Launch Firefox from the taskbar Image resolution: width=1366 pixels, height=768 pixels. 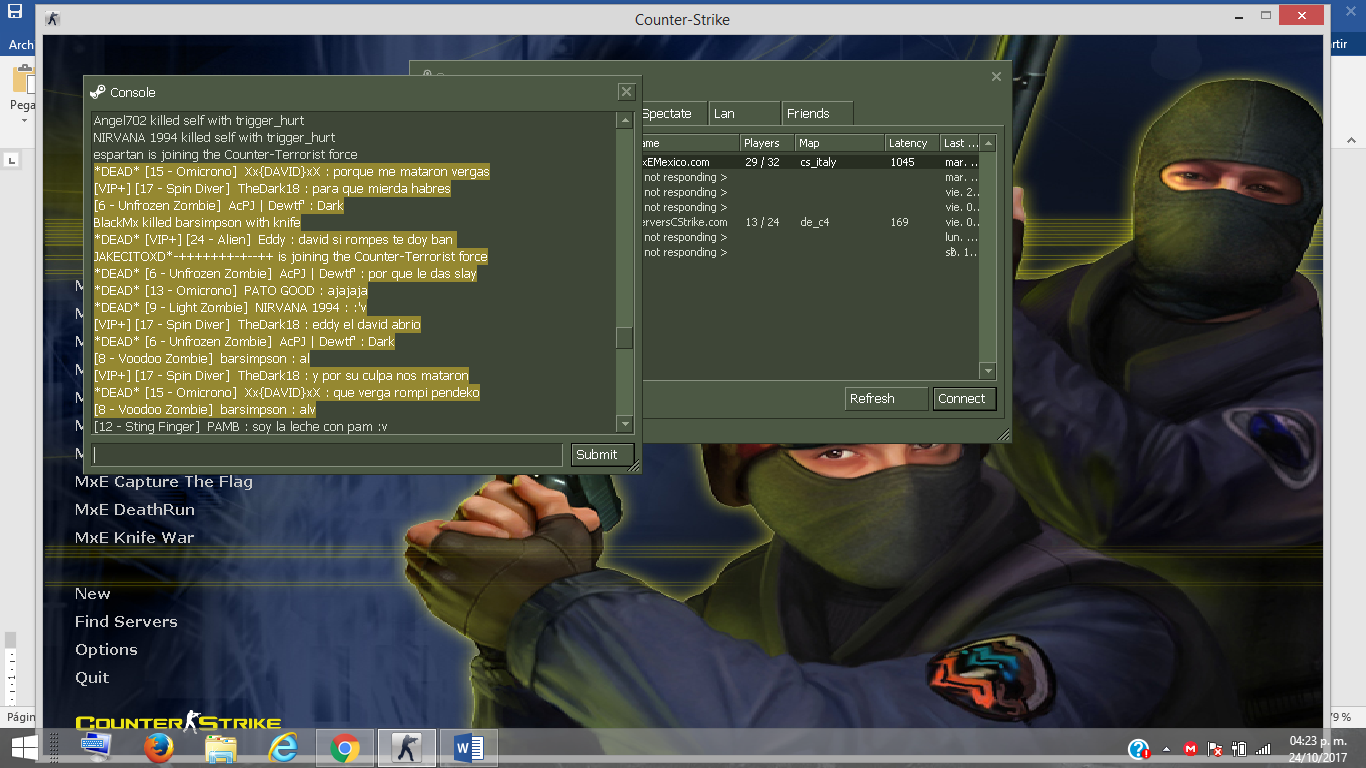coord(158,748)
